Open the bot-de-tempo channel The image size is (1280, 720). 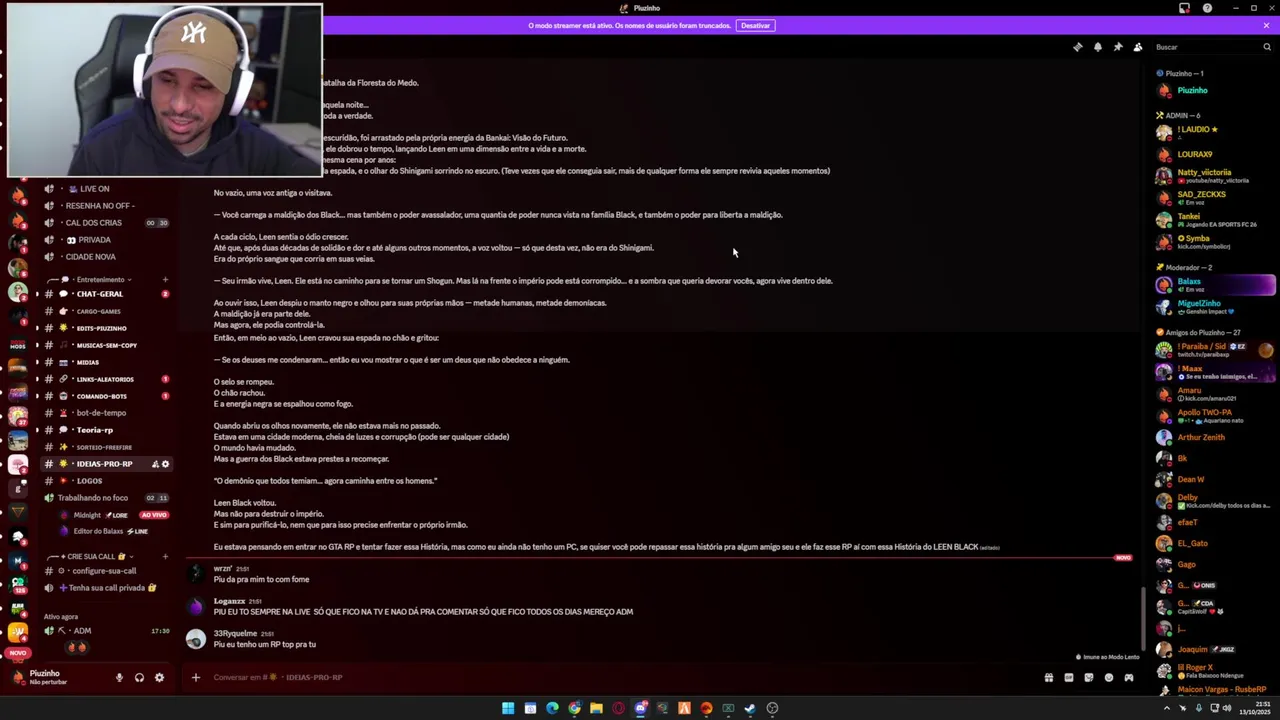click(x=105, y=413)
